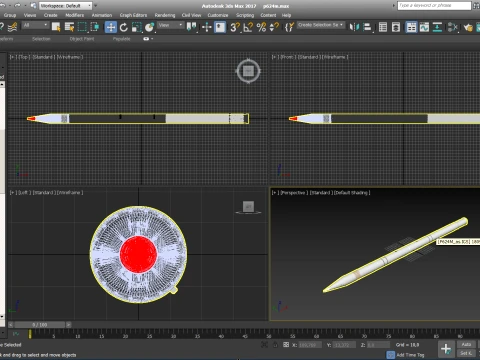This screenshot has height=360, width=480.
Task: Choose the Select and Place tool
Action: click(150, 27)
